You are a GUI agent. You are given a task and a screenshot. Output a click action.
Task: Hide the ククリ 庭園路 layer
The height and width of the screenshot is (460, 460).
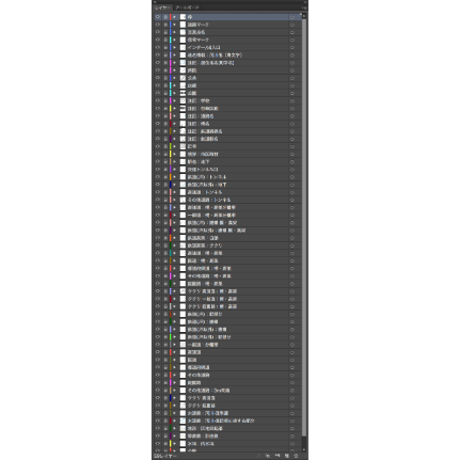point(158,406)
